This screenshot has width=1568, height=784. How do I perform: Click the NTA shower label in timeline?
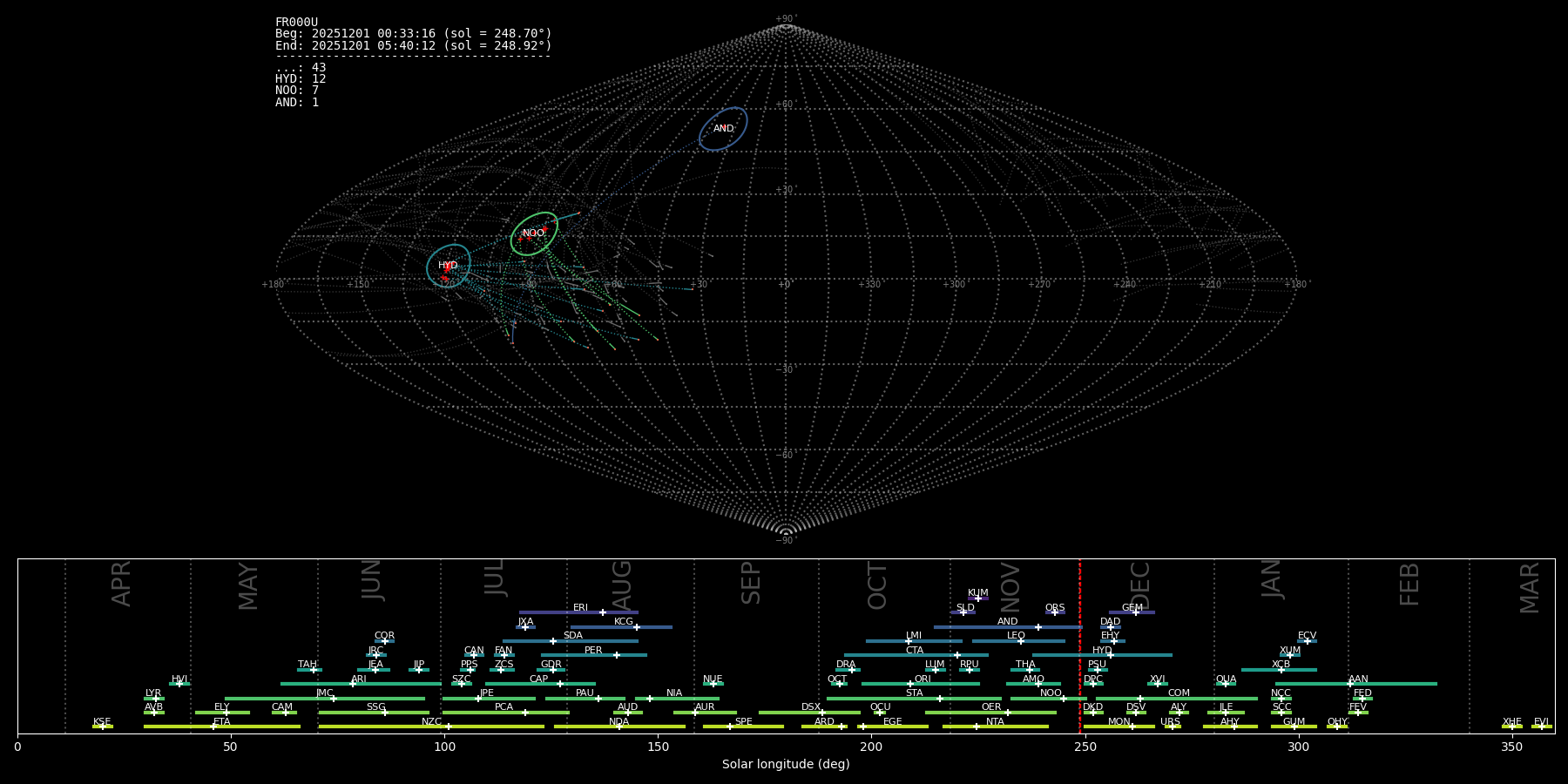995,722
